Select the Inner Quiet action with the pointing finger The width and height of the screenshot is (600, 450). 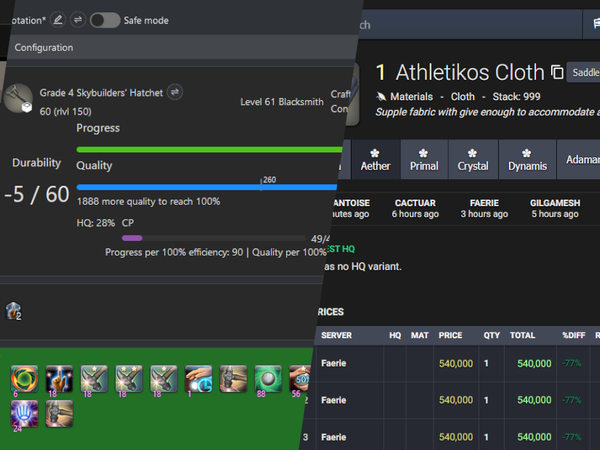tap(59, 379)
